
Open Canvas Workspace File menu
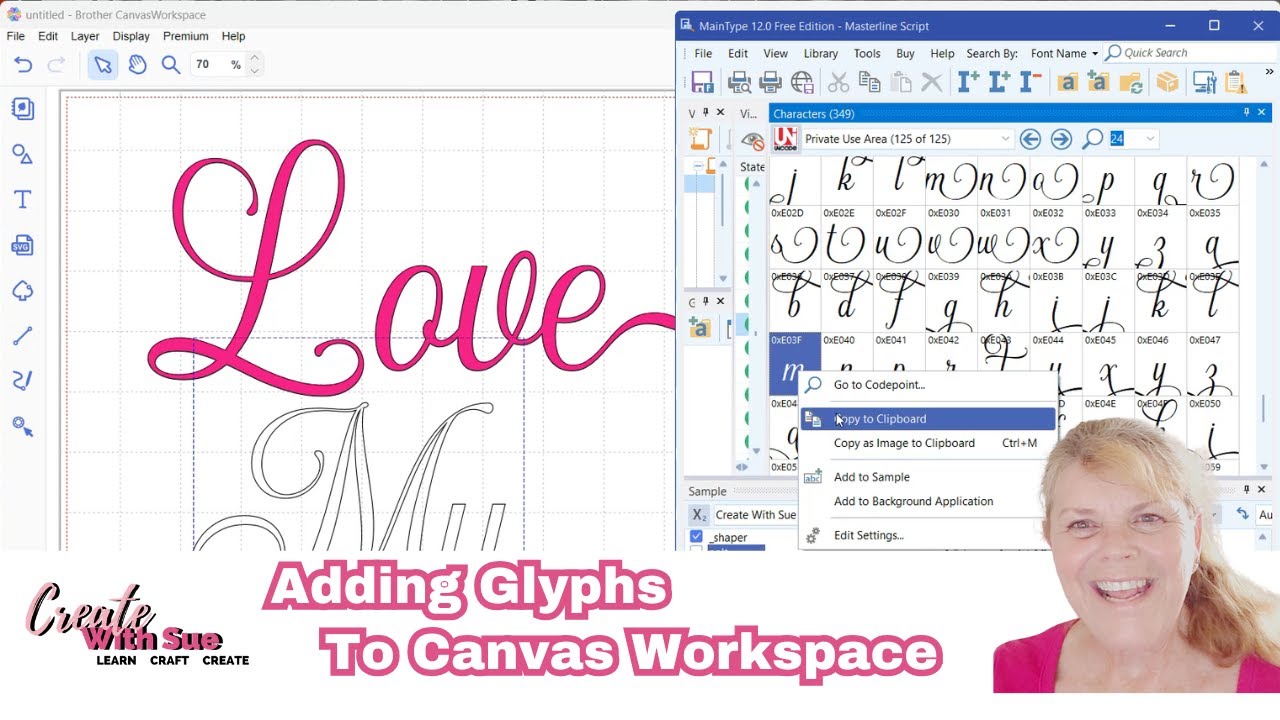16,36
